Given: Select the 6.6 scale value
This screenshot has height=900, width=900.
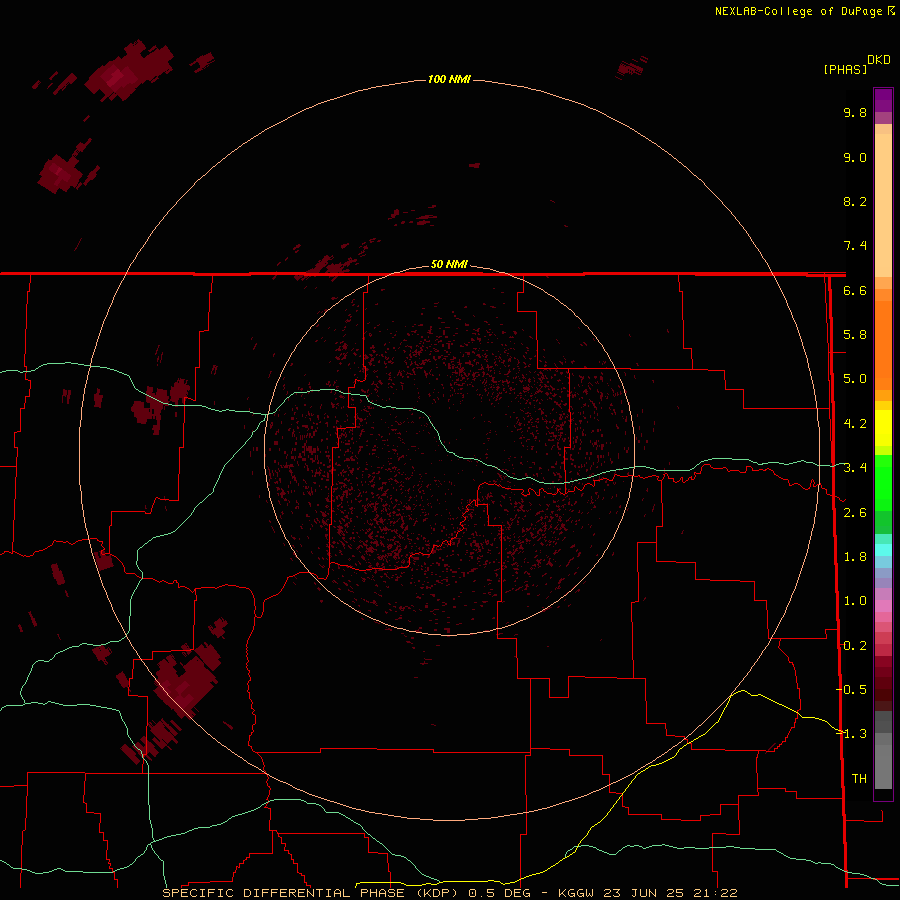Looking at the screenshot, I should click(855, 290).
